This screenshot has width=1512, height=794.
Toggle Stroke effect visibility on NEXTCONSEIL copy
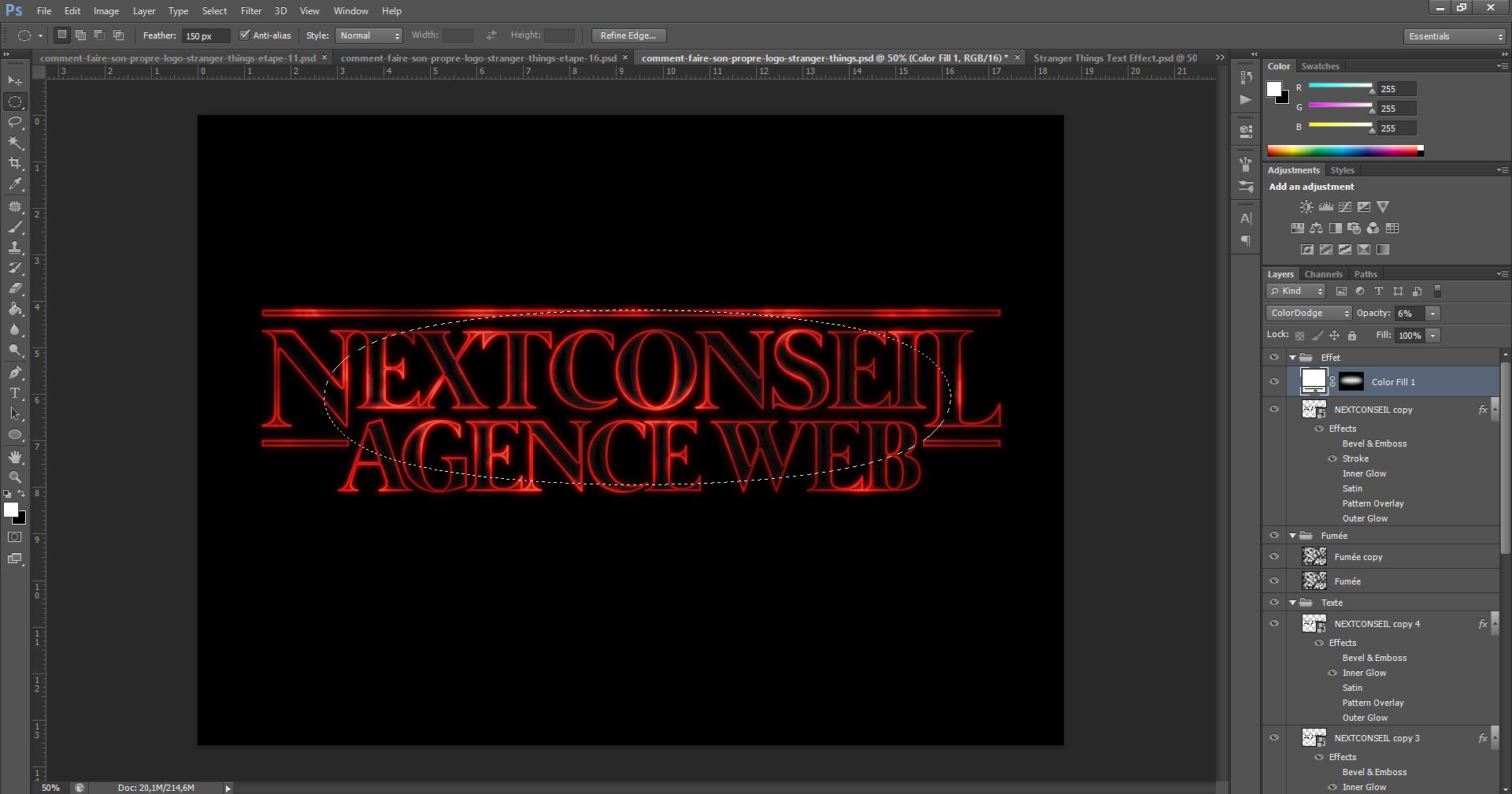(1332, 458)
